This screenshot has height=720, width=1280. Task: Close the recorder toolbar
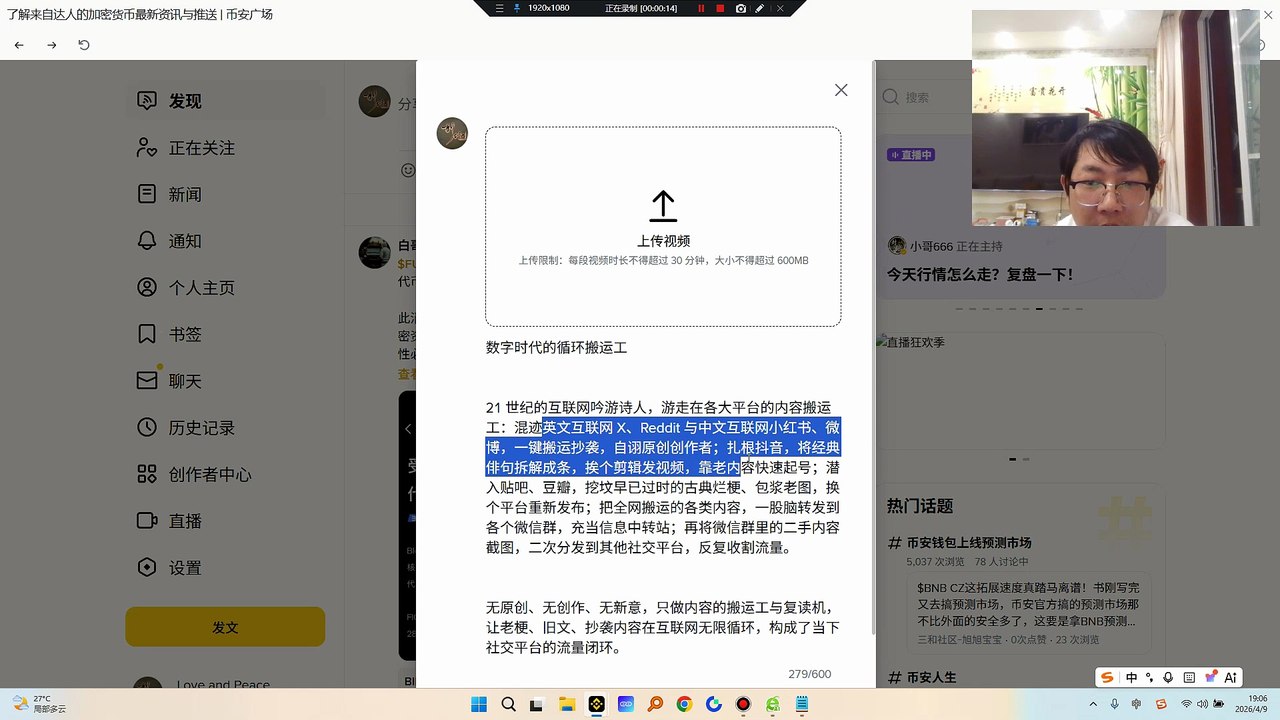pos(780,8)
